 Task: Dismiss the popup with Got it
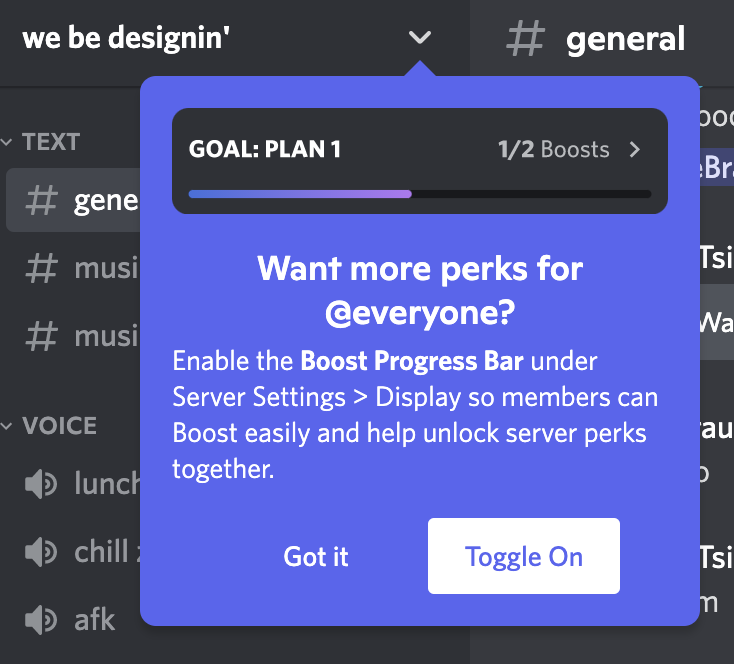316,556
